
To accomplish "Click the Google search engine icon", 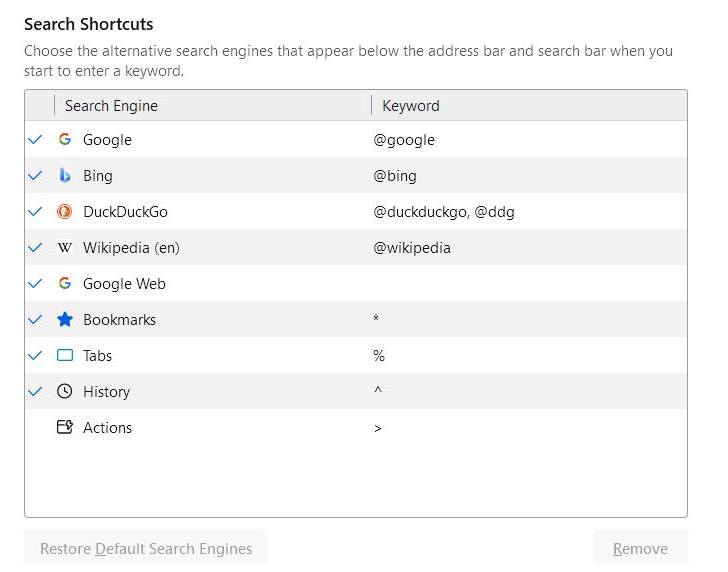I will click(65, 139).
